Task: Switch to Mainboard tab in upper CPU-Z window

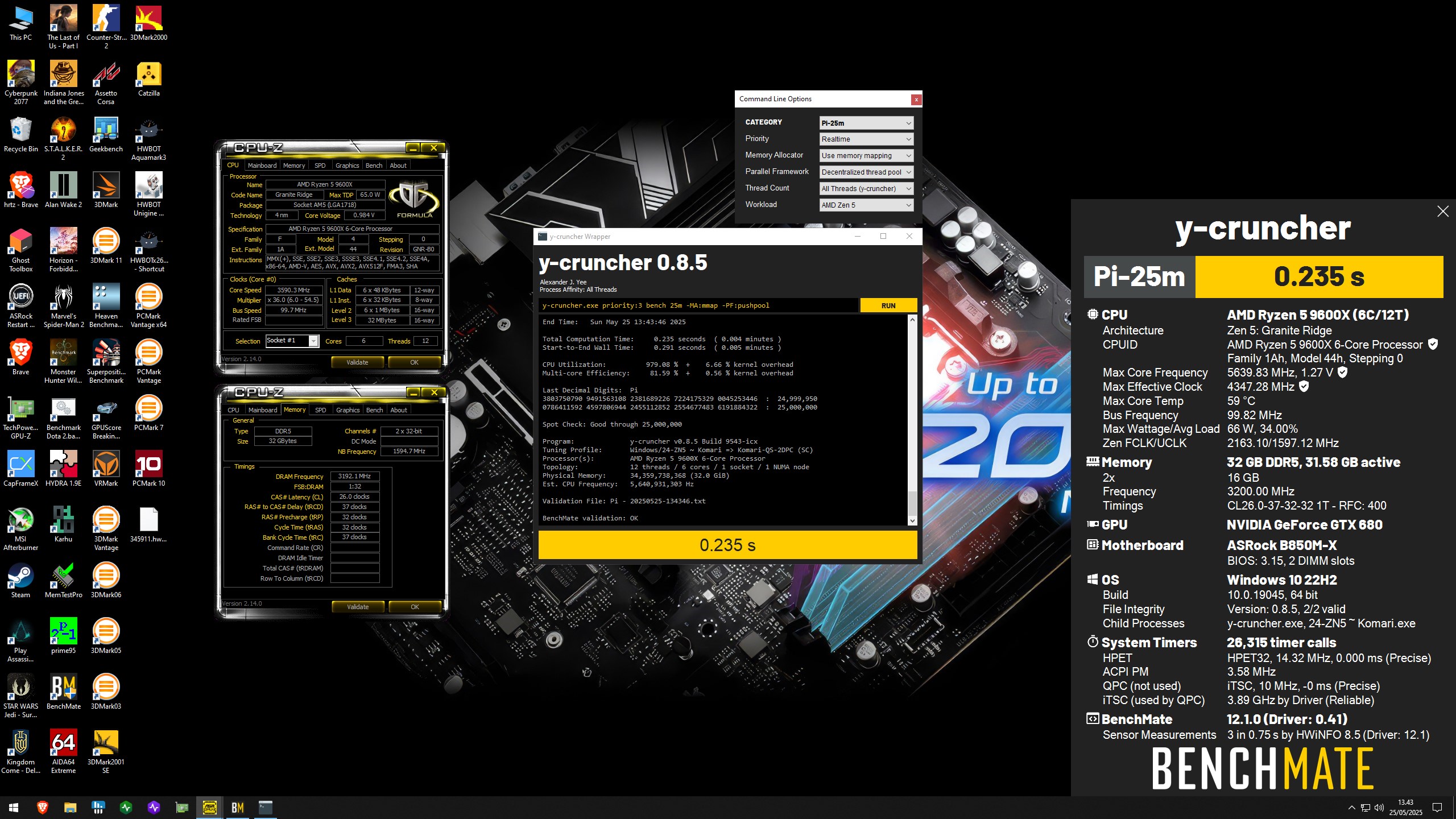Action: 262,166
